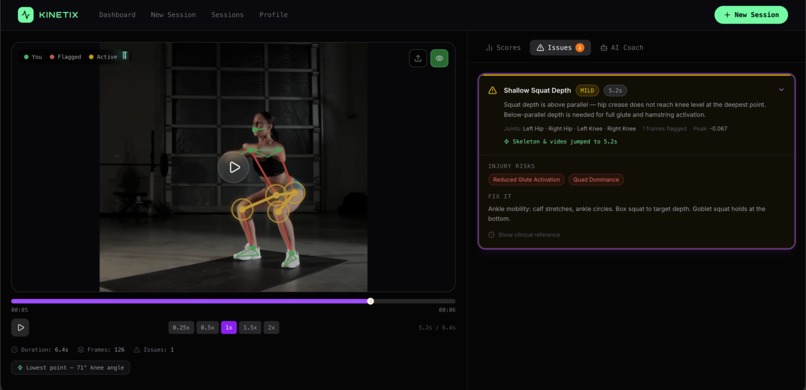Click the large play button over the video
806x390 pixels.
[233, 168]
